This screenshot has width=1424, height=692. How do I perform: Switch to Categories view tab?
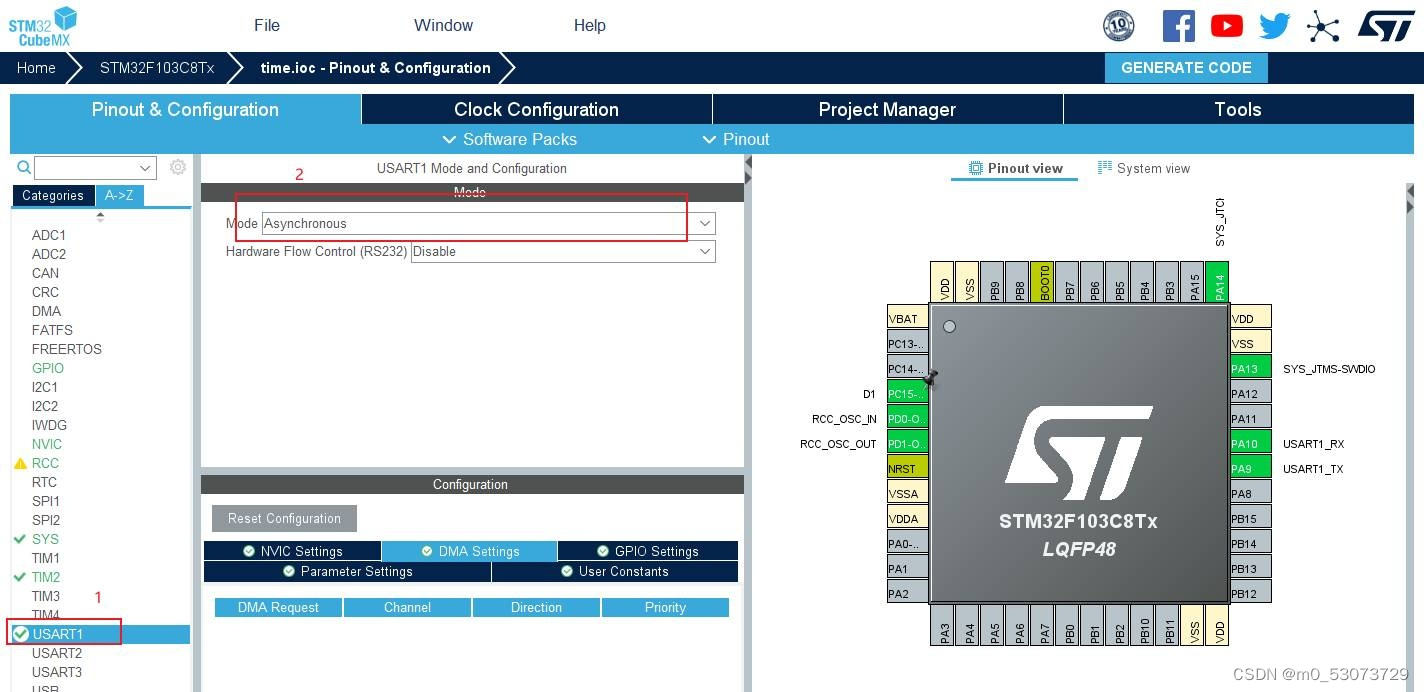pyautogui.click(x=53, y=196)
